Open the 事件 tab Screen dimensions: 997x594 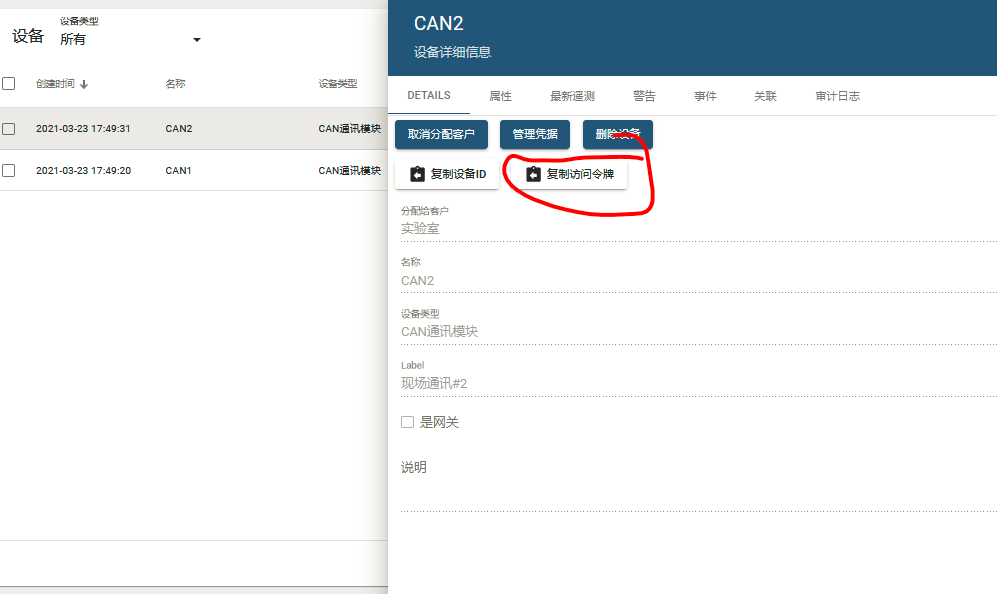[x=705, y=96]
